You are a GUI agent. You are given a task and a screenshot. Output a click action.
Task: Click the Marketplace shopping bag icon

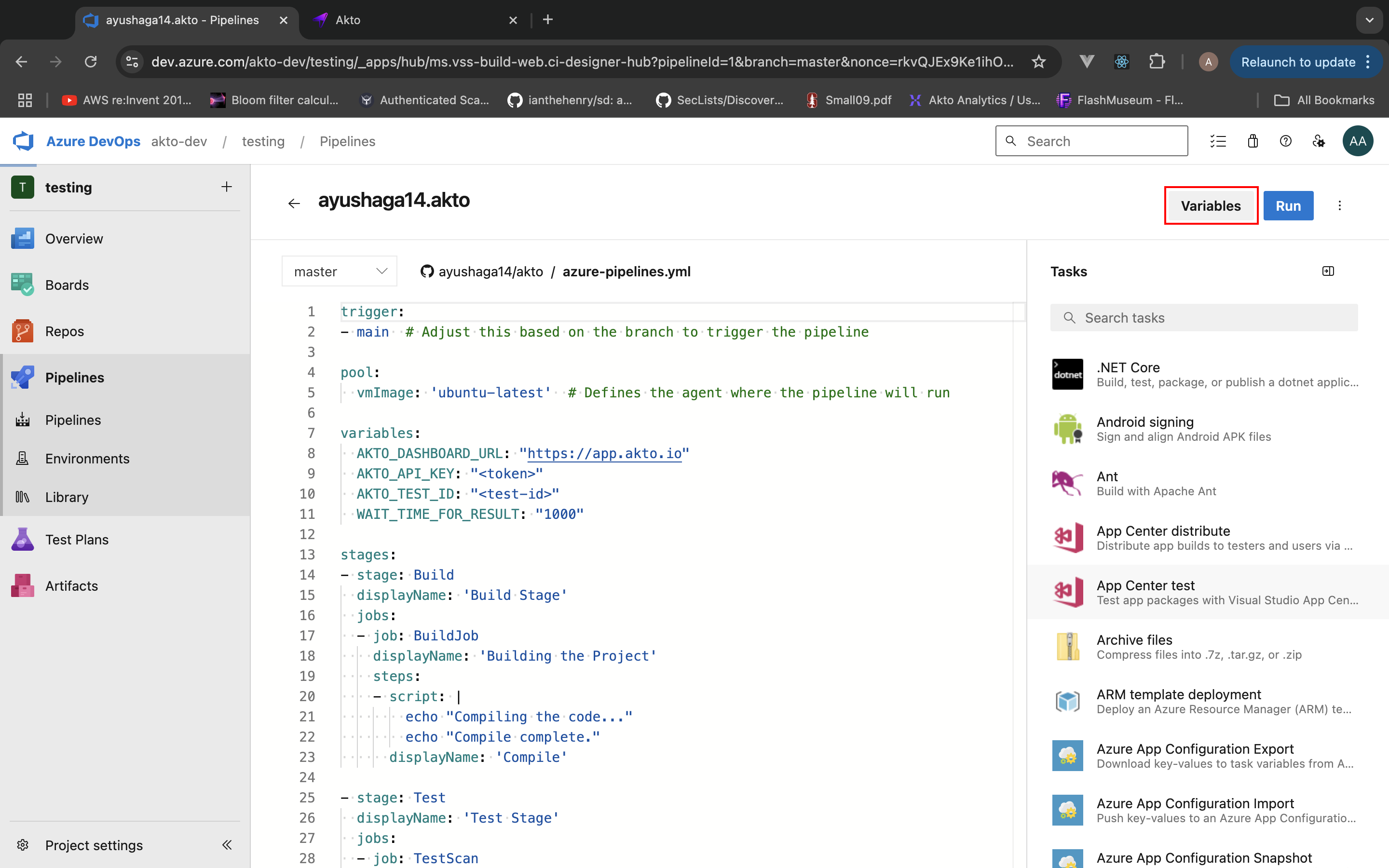pos(1253,141)
